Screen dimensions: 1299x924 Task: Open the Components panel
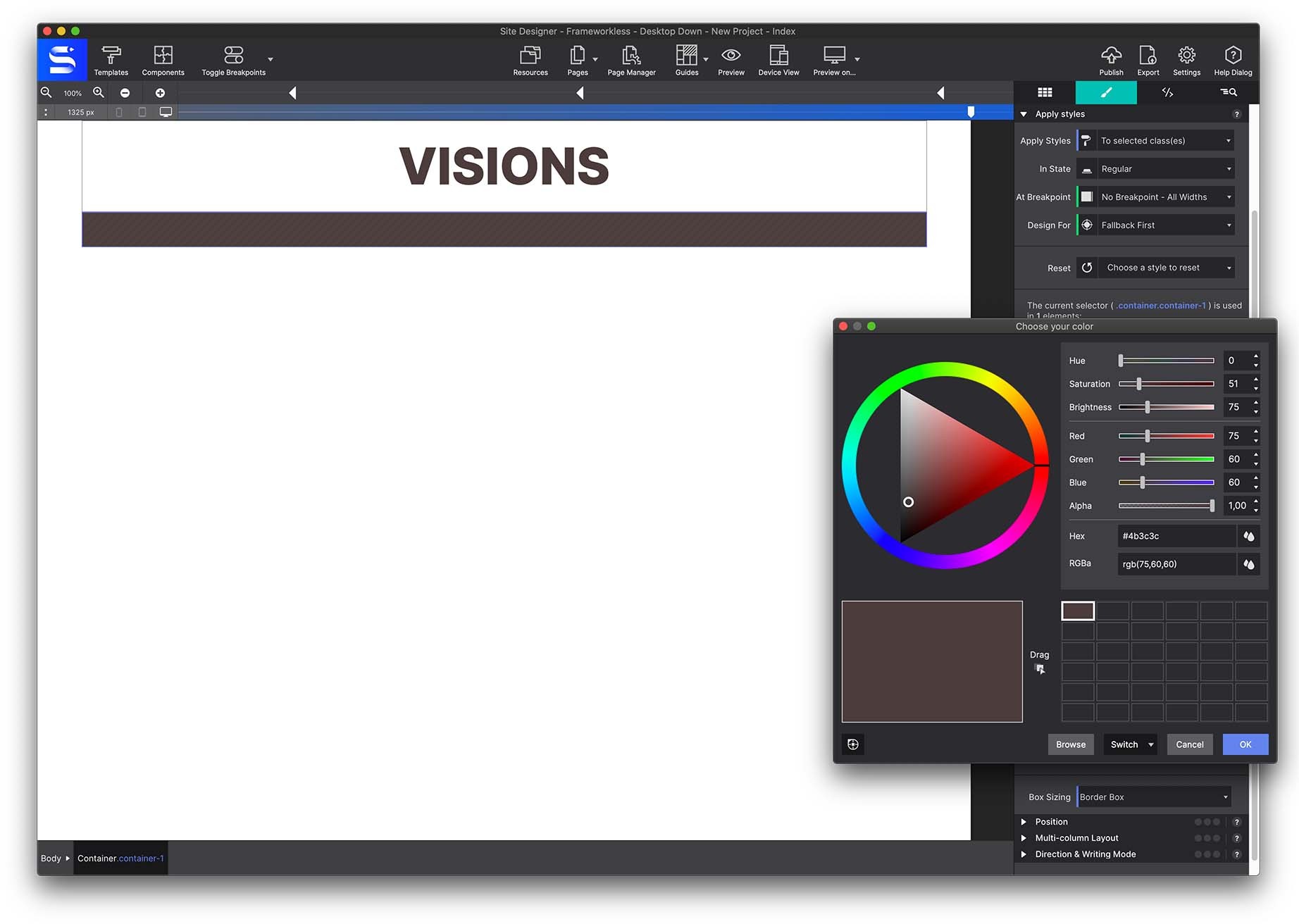point(163,61)
